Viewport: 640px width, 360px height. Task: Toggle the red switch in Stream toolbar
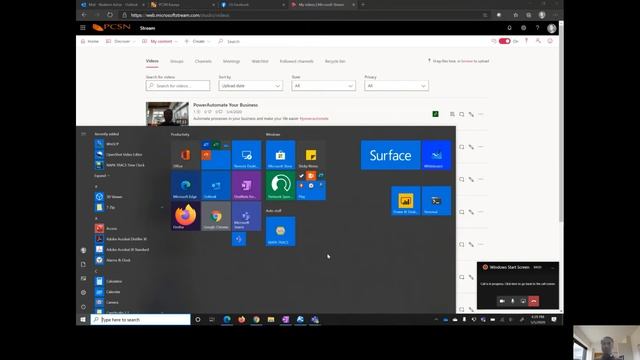[x=504, y=41]
